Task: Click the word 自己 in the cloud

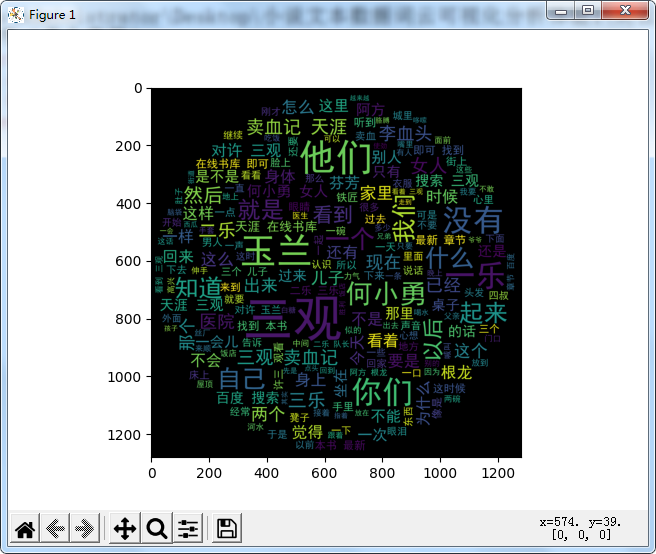Action: (x=242, y=379)
